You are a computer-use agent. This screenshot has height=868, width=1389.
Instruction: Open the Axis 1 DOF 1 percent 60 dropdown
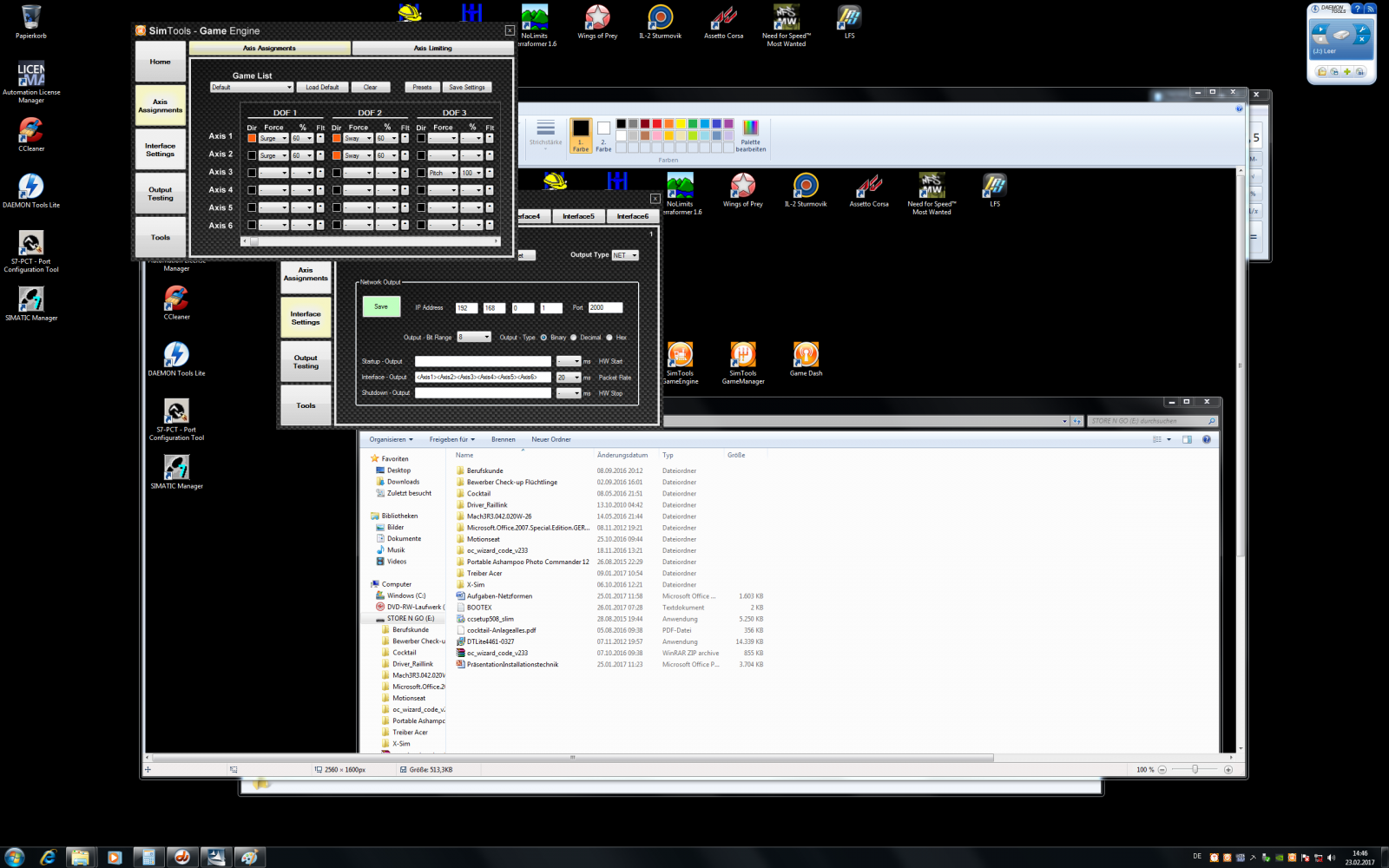tap(302, 138)
